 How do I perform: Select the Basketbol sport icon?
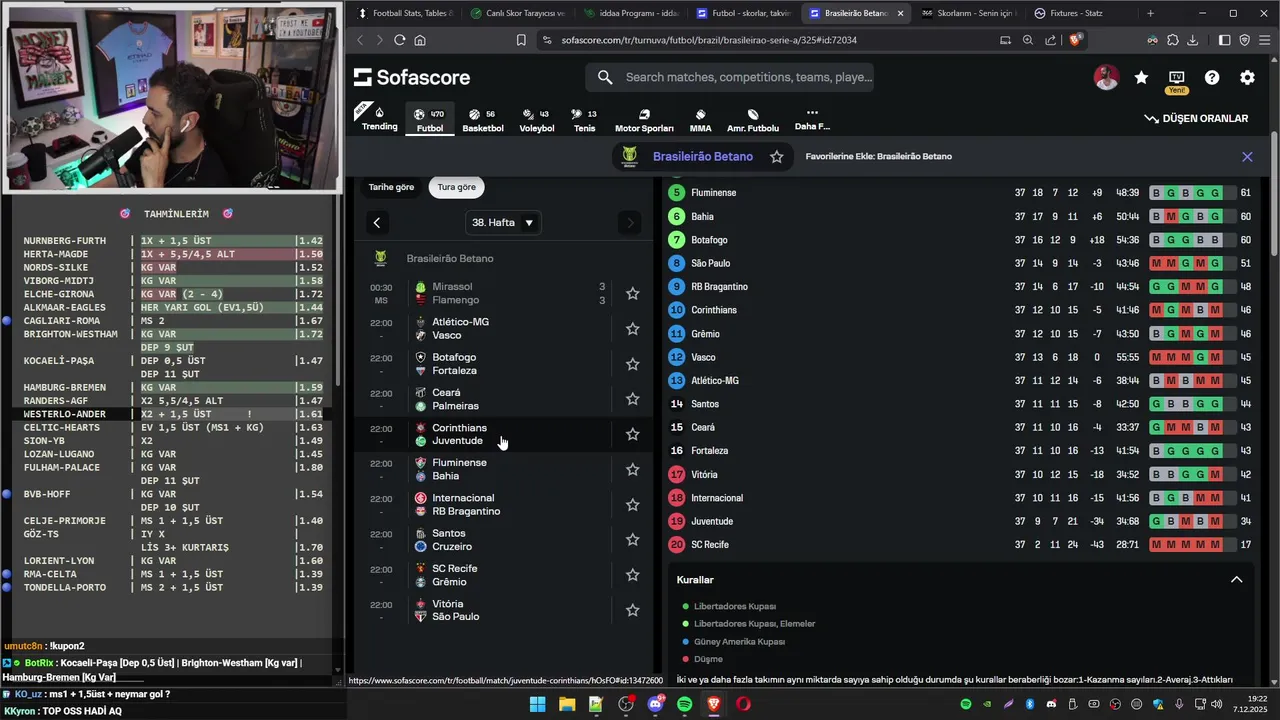pyautogui.click(x=483, y=120)
